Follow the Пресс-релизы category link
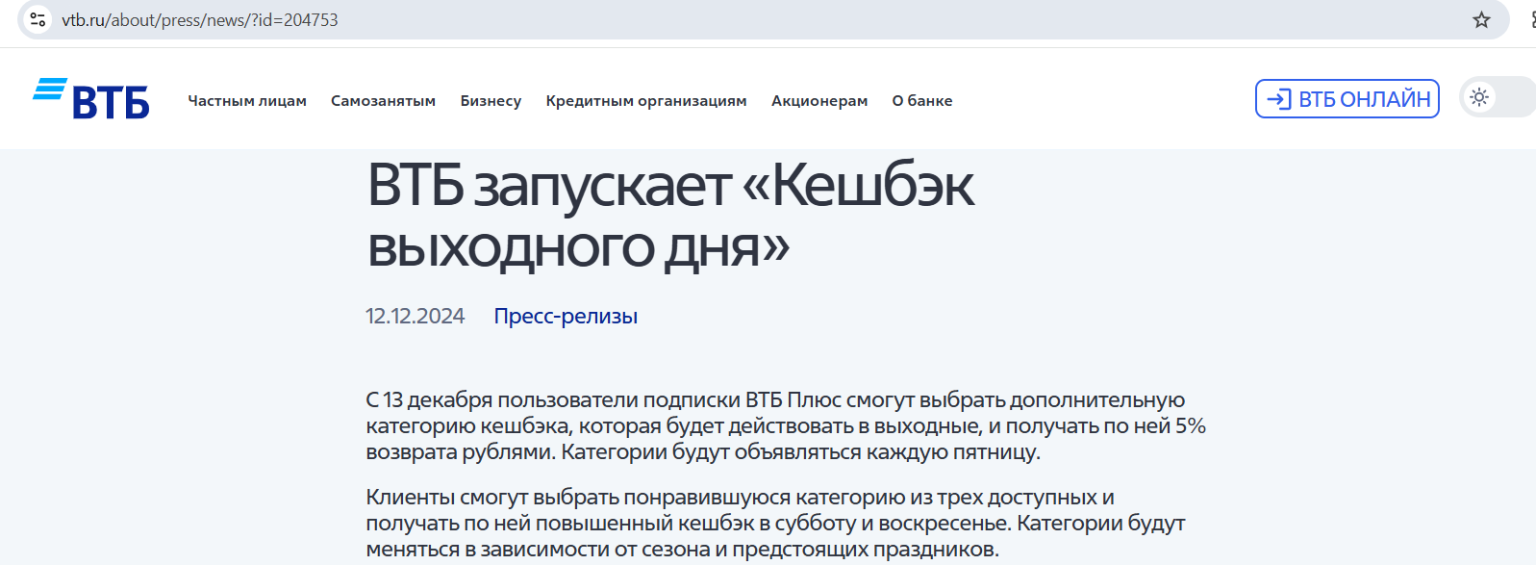Screen dimensions: 1536x565 (x=565, y=317)
